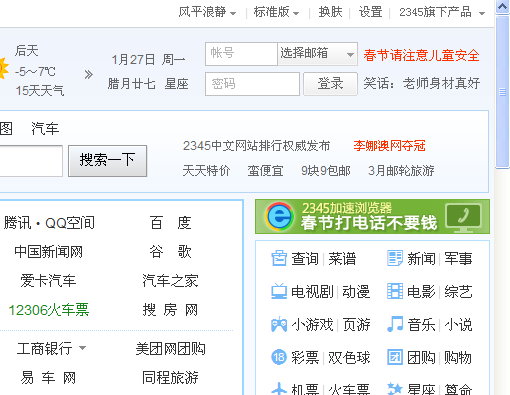Click the TV icon beside 电视剧
Image resolution: width=510 pixels, height=395 pixels.
click(x=279, y=291)
